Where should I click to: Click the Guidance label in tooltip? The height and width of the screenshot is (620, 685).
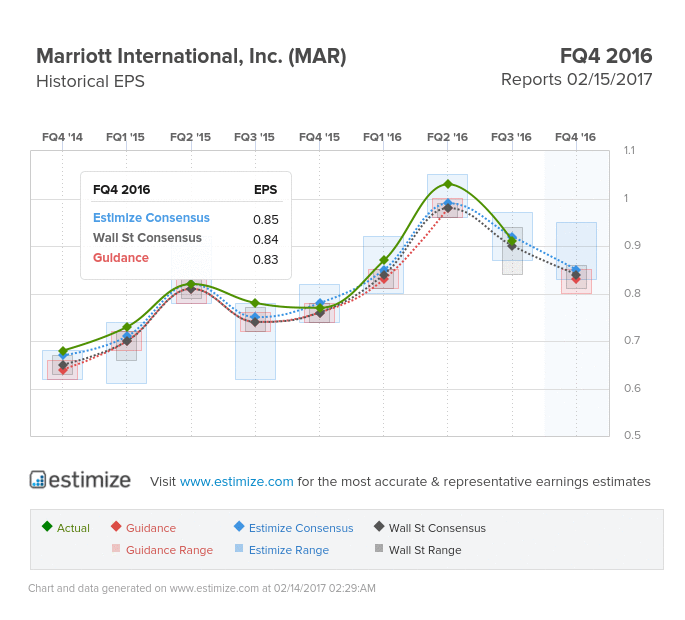coord(121,258)
